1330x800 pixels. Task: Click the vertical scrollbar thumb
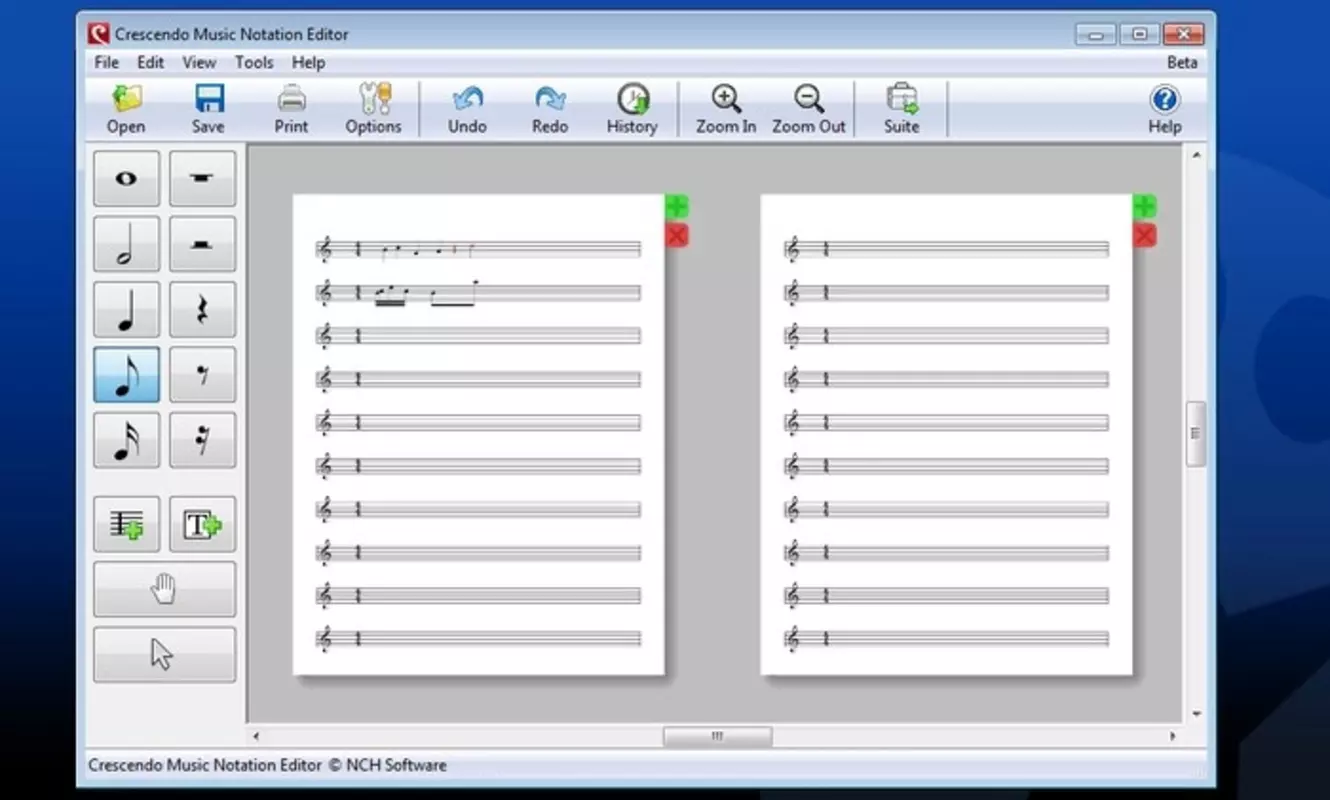pos(1195,433)
